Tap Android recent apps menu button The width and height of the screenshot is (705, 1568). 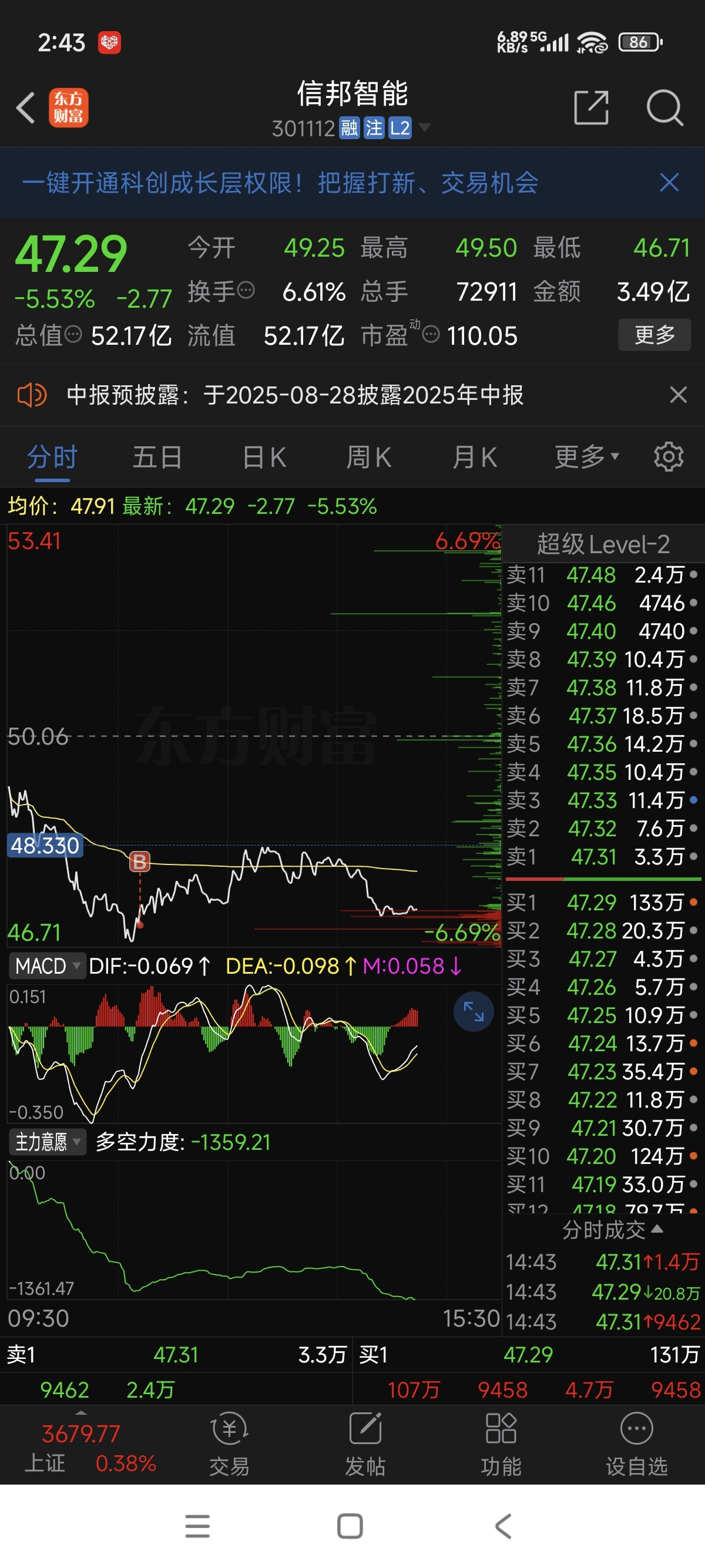tap(198, 1526)
